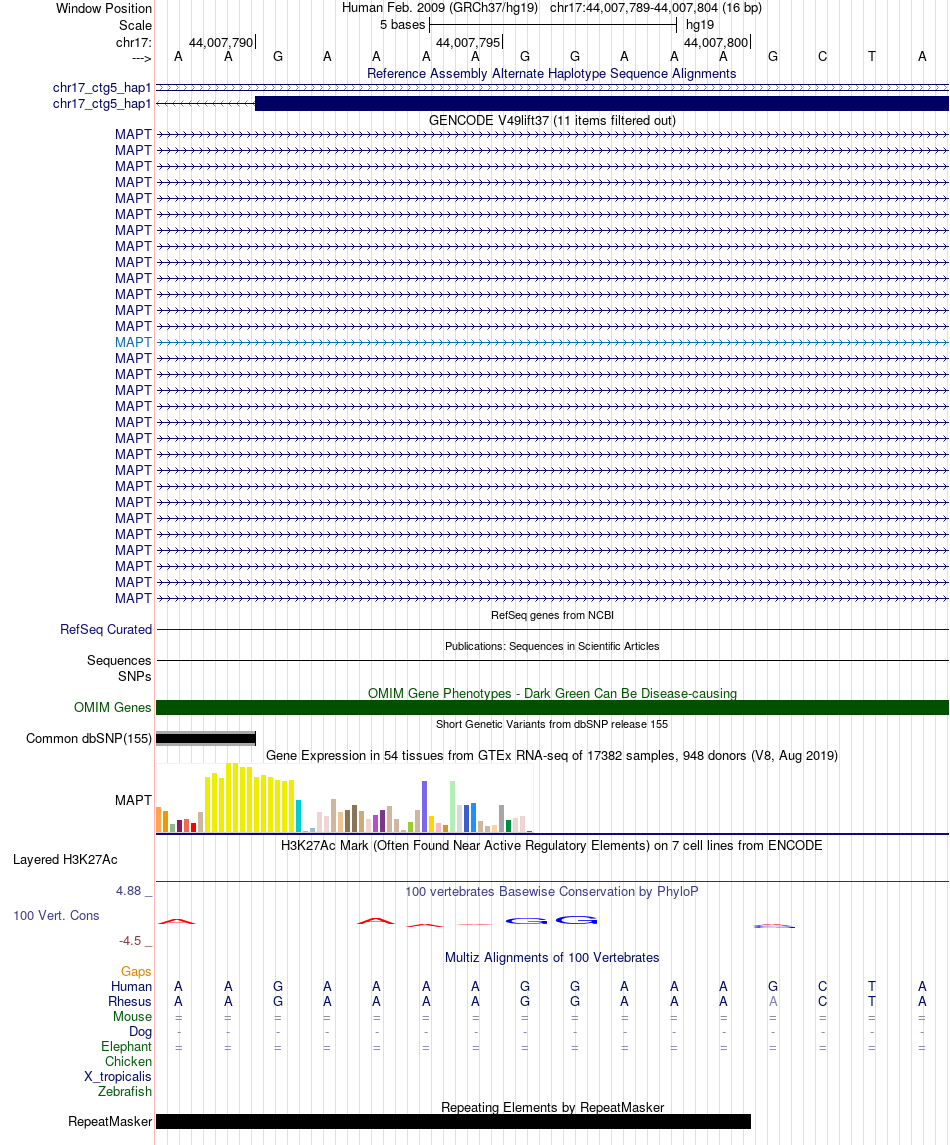Click the 'Layered H3K27Ac' track label
950x1145 pixels.
[65, 860]
